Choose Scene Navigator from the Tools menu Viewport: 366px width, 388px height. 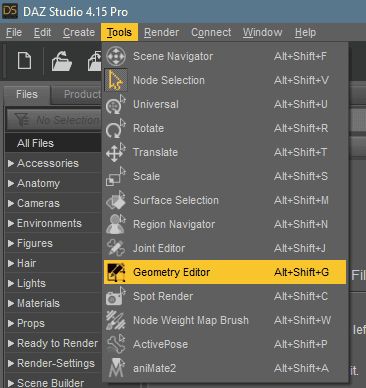[x=225, y=56]
